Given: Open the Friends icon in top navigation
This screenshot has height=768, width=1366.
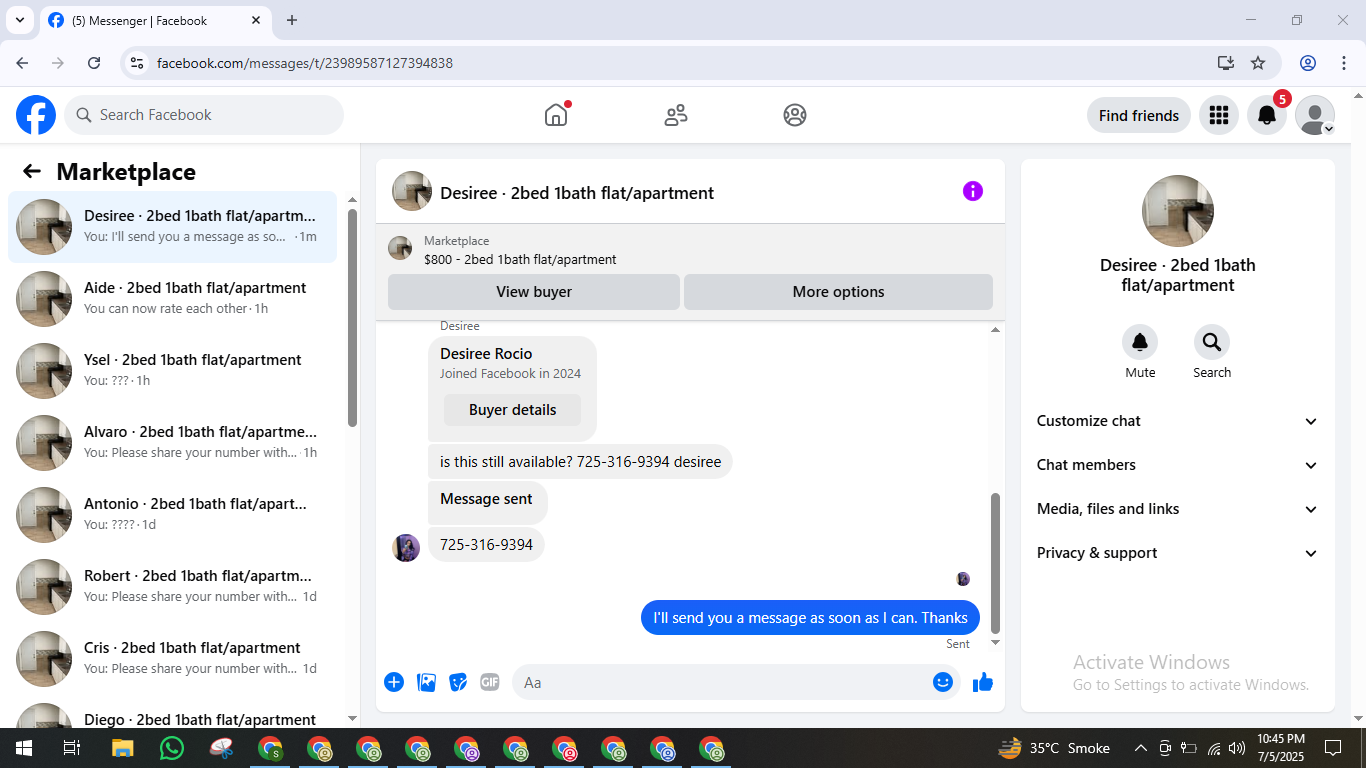Looking at the screenshot, I should (x=676, y=115).
